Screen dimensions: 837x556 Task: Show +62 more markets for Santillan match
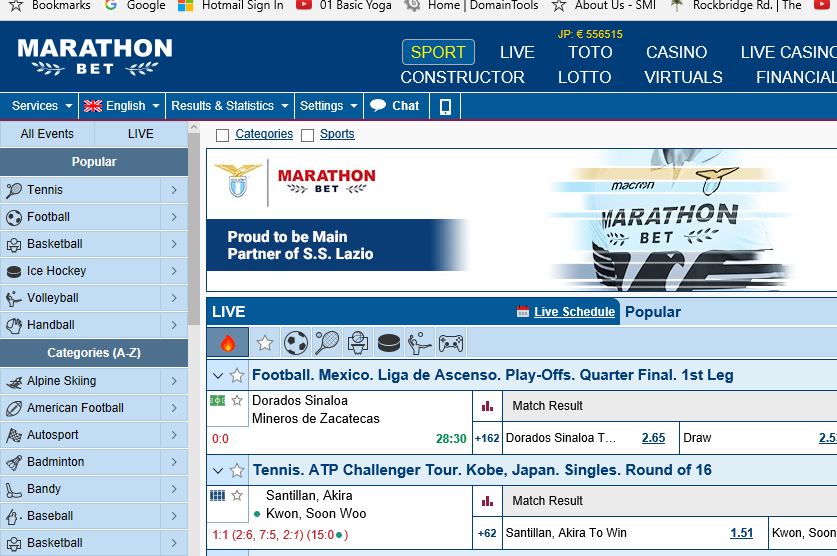click(487, 533)
